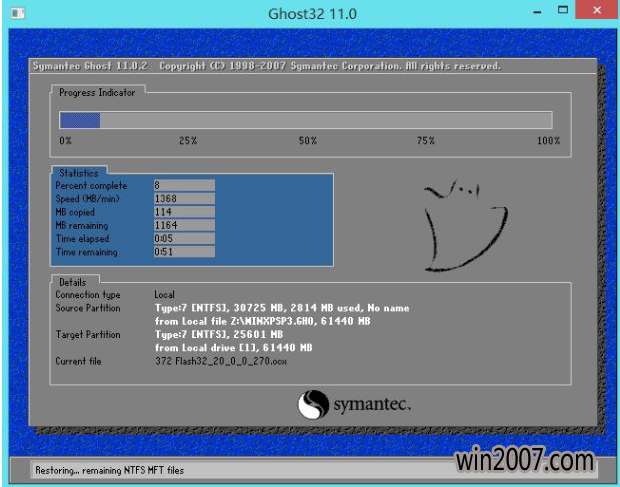Click the Percent complete value 8
Image resolution: width=620 pixels, height=487 pixels.
(x=184, y=185)
